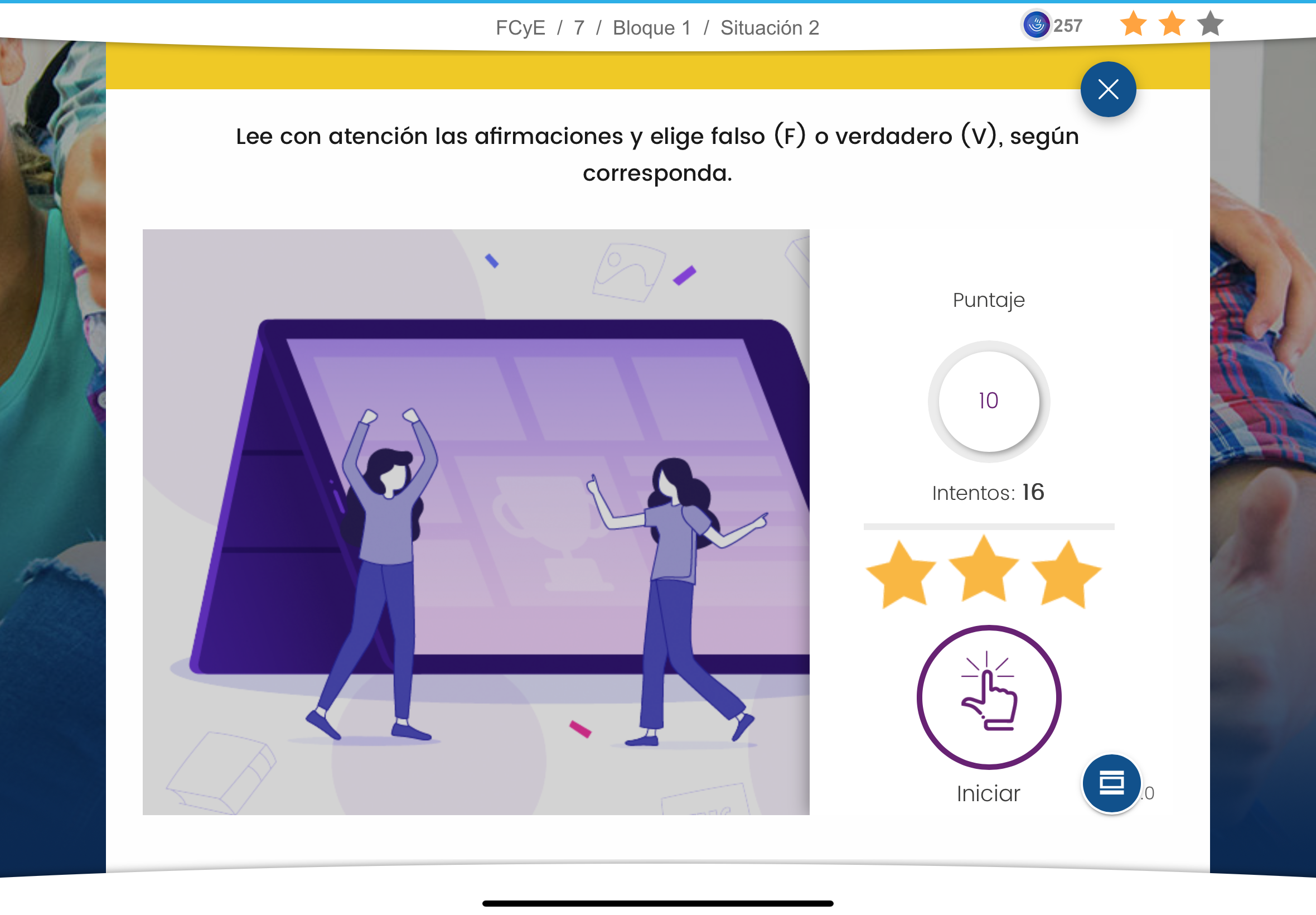The width and height of the screenshot is (1316, 915).
Task: Open the grade 7 breadcrumb
Action: 579,27
